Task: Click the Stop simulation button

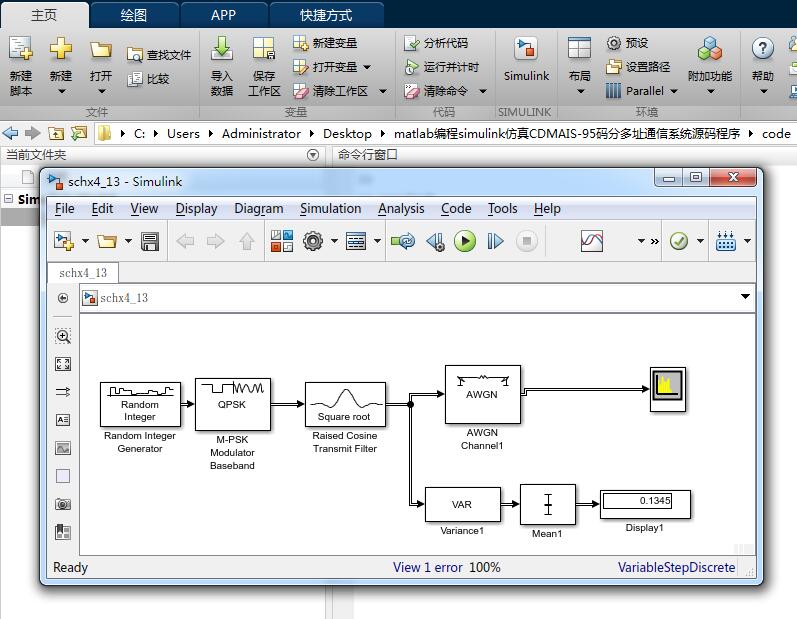Action: click(527, 241)
